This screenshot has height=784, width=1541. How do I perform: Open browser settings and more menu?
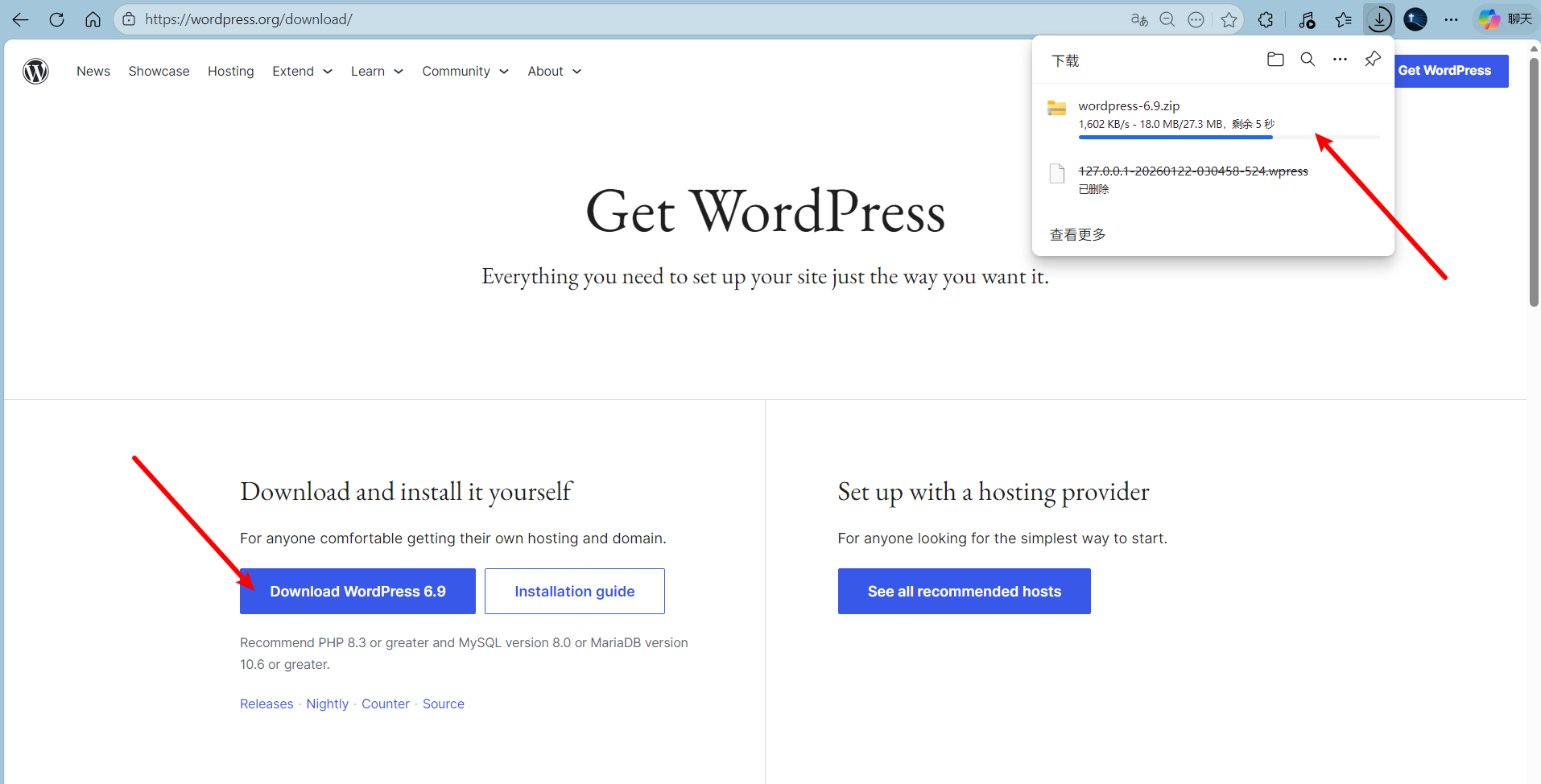pos(1451,19)
